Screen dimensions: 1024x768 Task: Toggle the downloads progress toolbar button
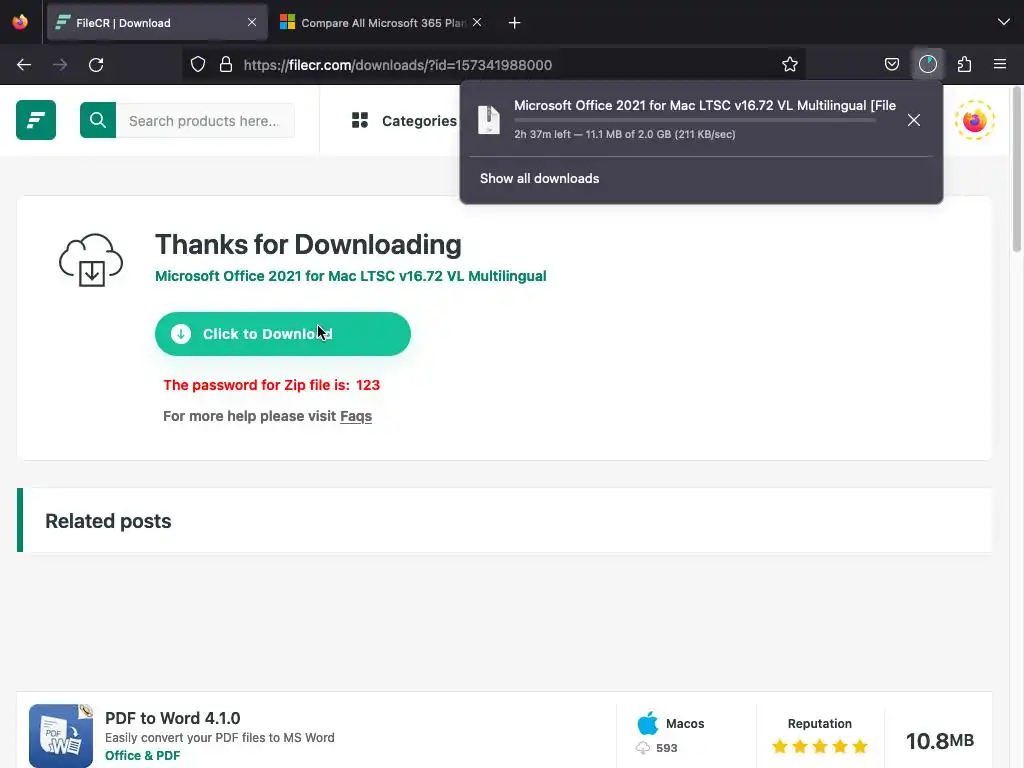pyautogui.click(x=927, y=64)
